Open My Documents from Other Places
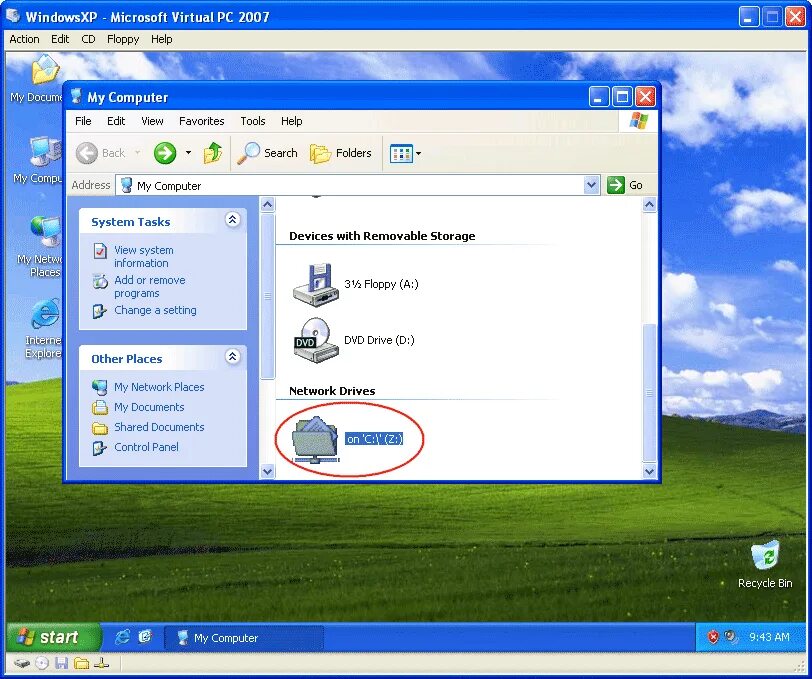 point(149,407)
